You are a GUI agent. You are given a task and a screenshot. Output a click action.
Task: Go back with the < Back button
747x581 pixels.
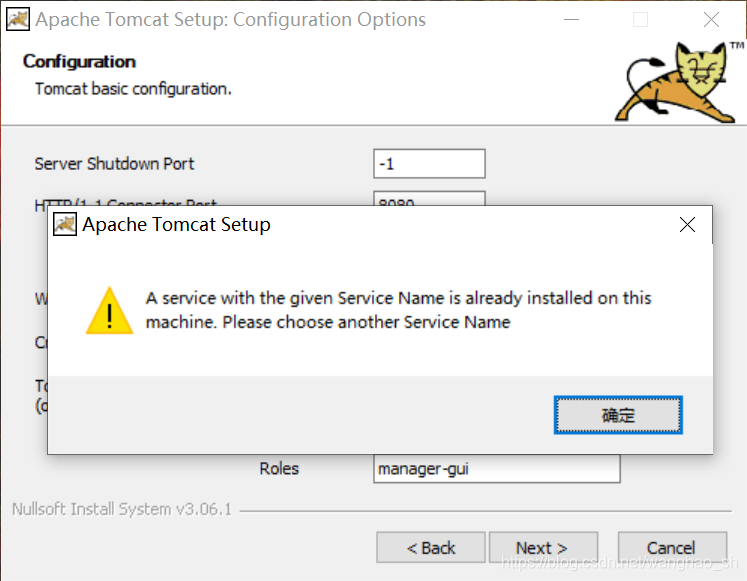click(x=431, y=548)
